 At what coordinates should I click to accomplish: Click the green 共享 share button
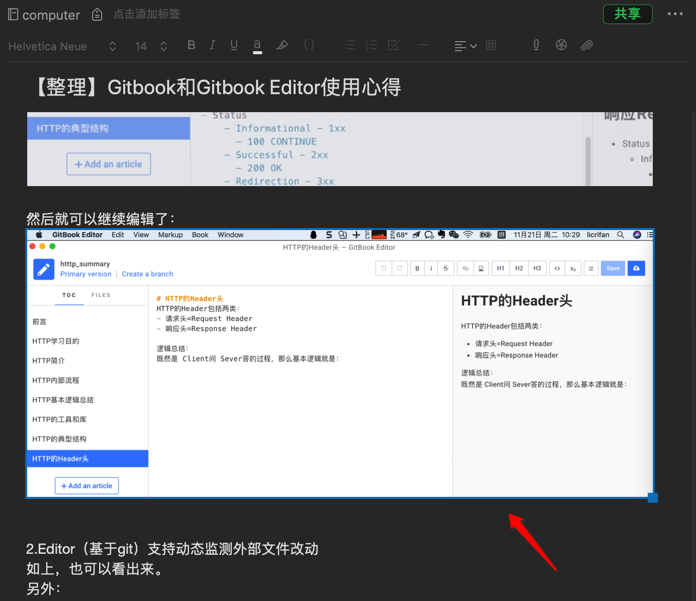627,14
